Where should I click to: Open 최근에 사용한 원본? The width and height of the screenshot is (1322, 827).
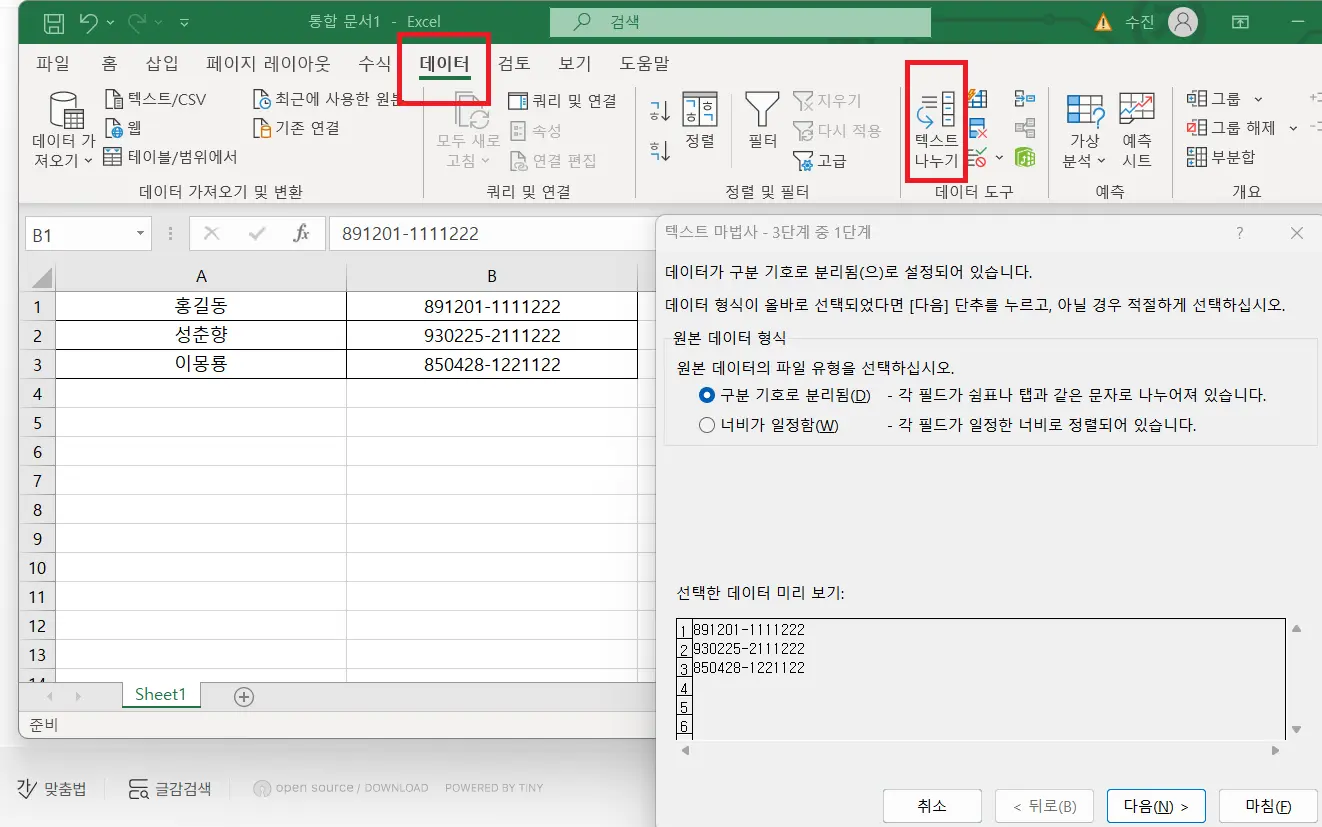coord(327,99)
